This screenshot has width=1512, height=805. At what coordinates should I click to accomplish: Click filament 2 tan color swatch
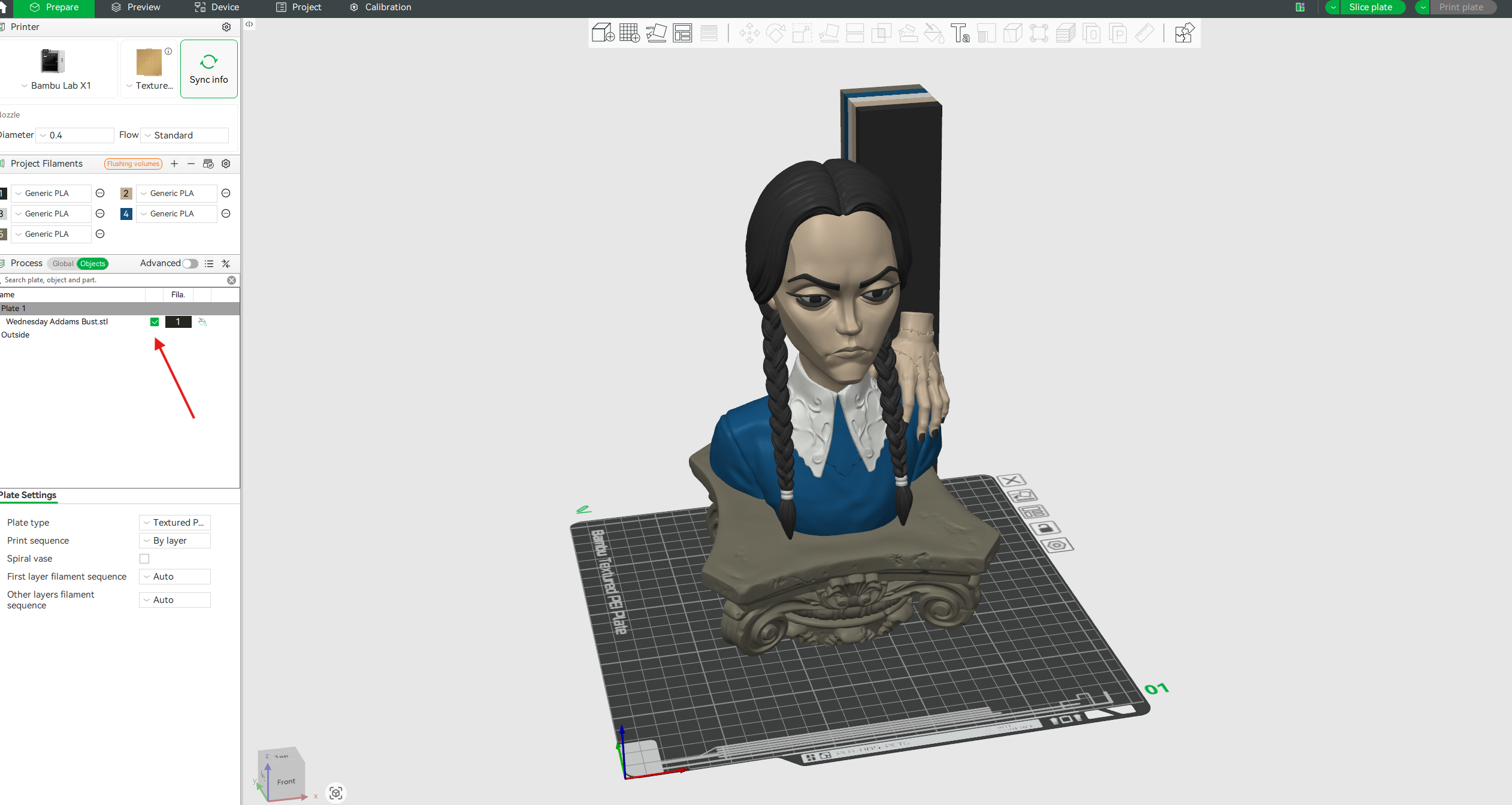click(x=126, y=193)
